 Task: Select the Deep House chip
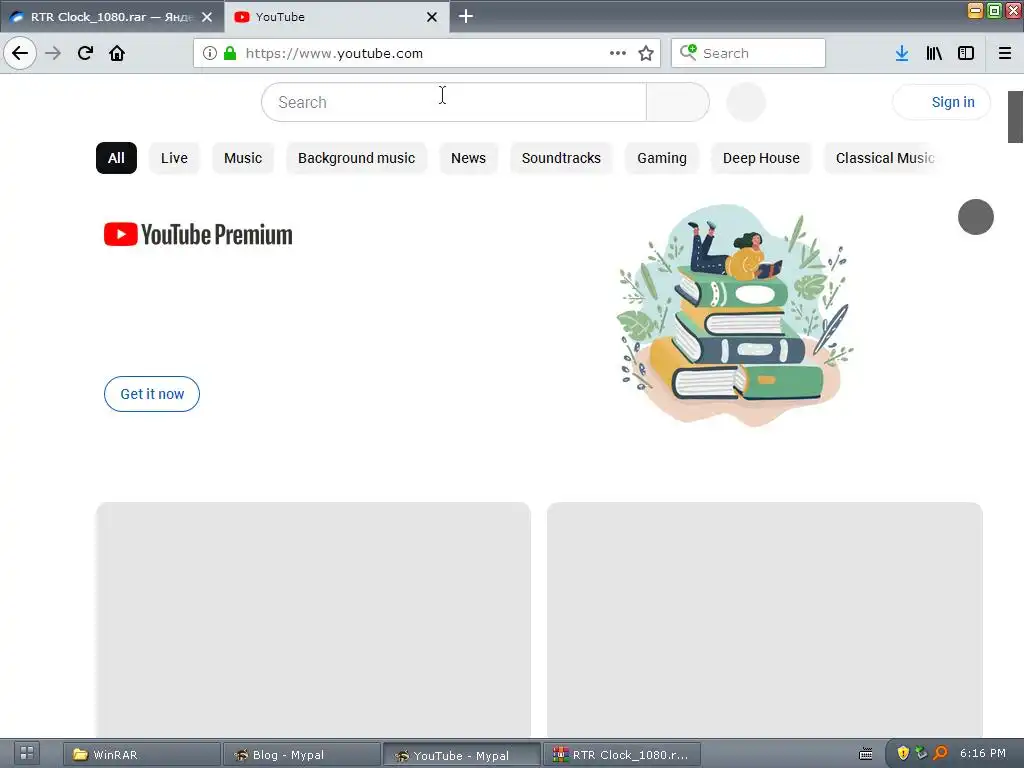761,158
